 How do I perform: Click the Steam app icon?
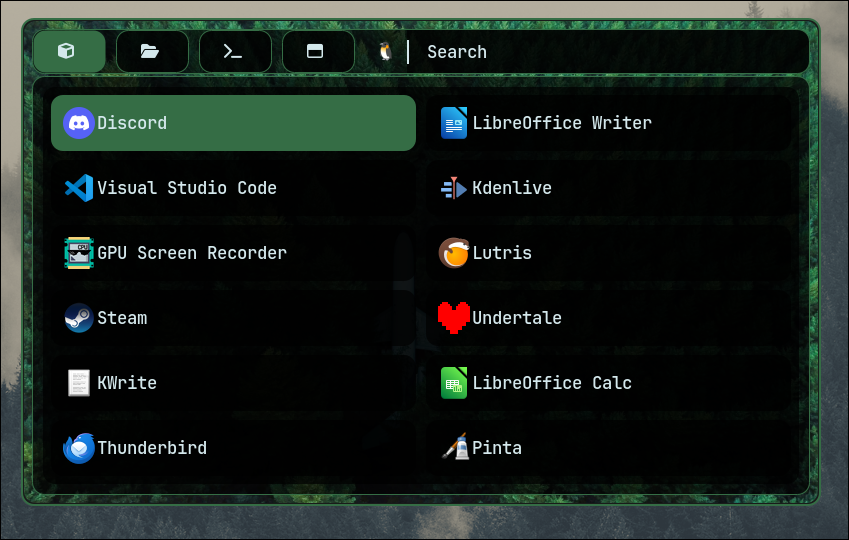[79, 318]
